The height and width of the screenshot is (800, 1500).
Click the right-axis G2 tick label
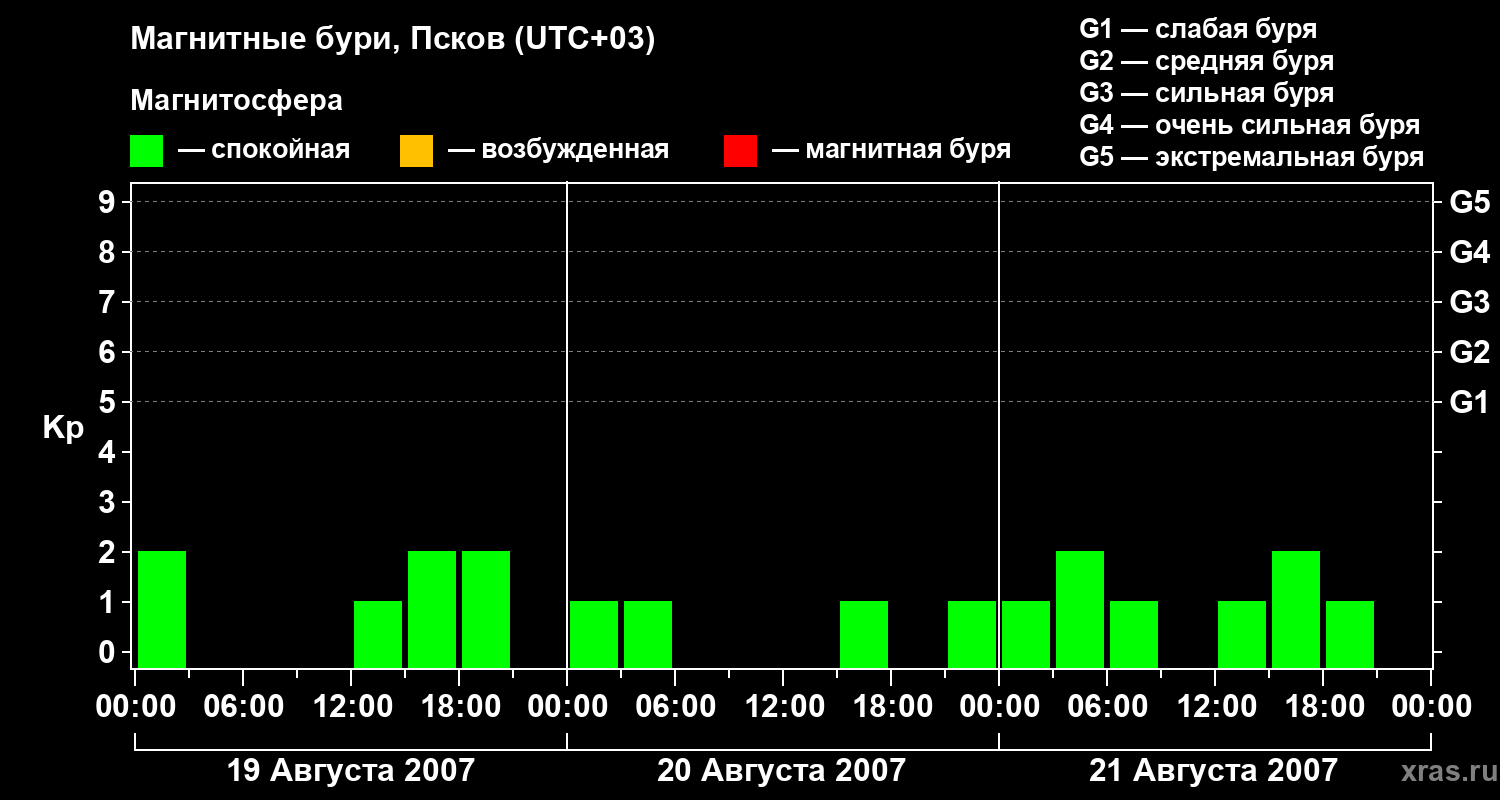1470,352
